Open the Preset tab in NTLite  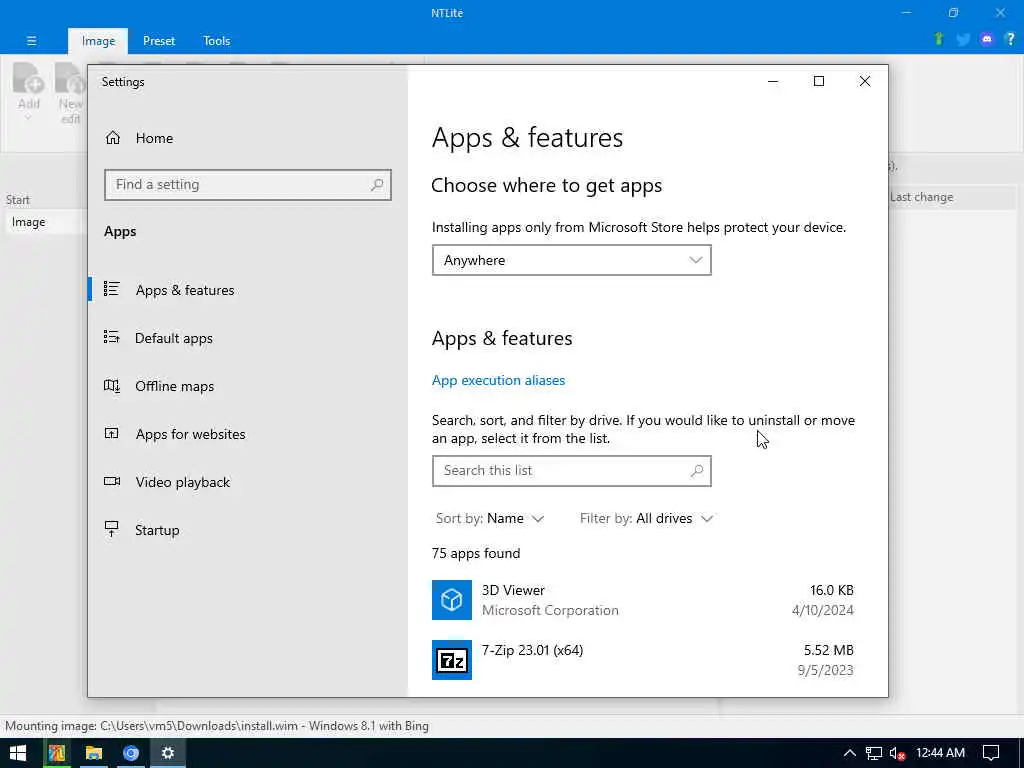(159, 40)
